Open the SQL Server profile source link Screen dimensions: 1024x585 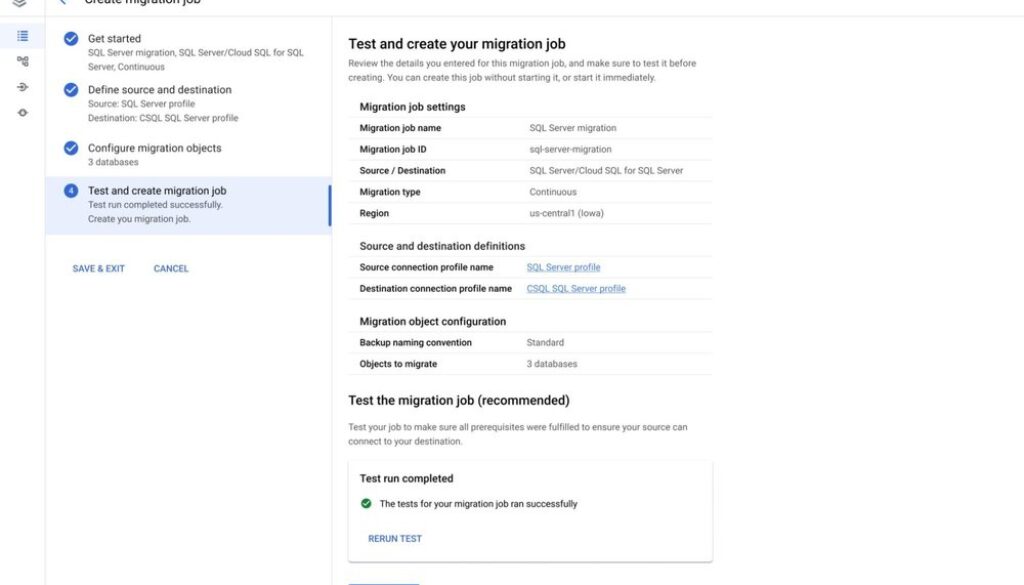(563, 268)
